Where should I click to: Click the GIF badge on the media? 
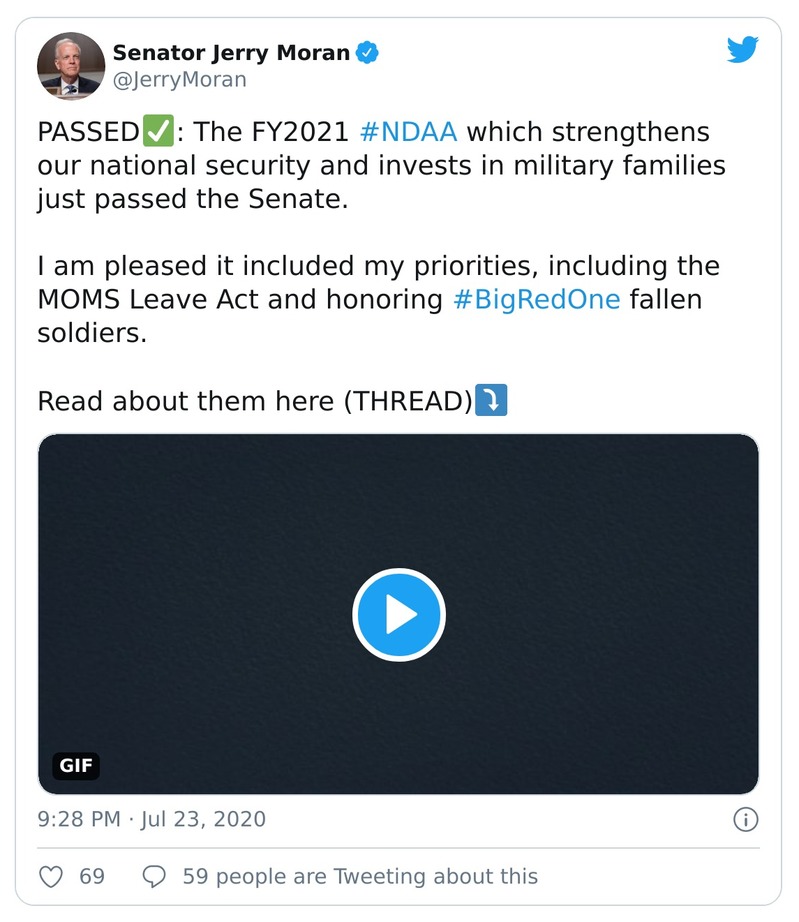[x=76, y=766]
